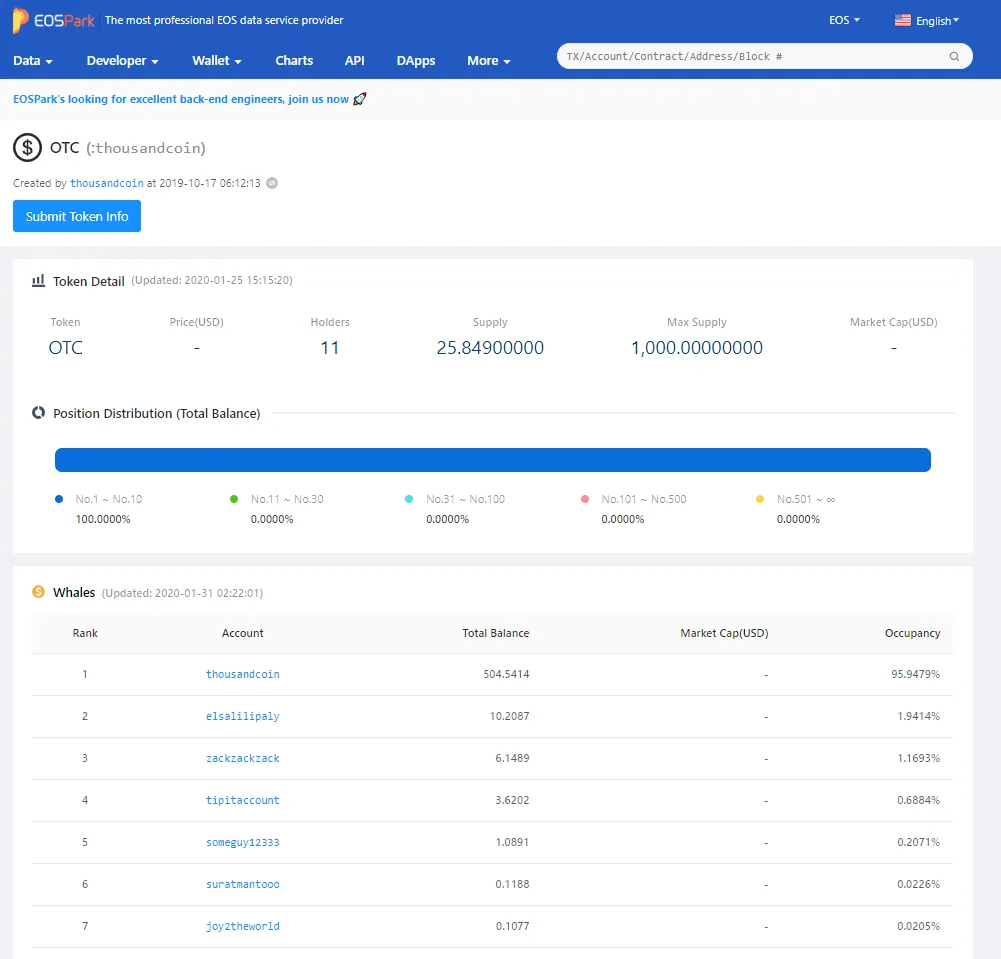Open elsalilipaly account link

coord(243,716)
